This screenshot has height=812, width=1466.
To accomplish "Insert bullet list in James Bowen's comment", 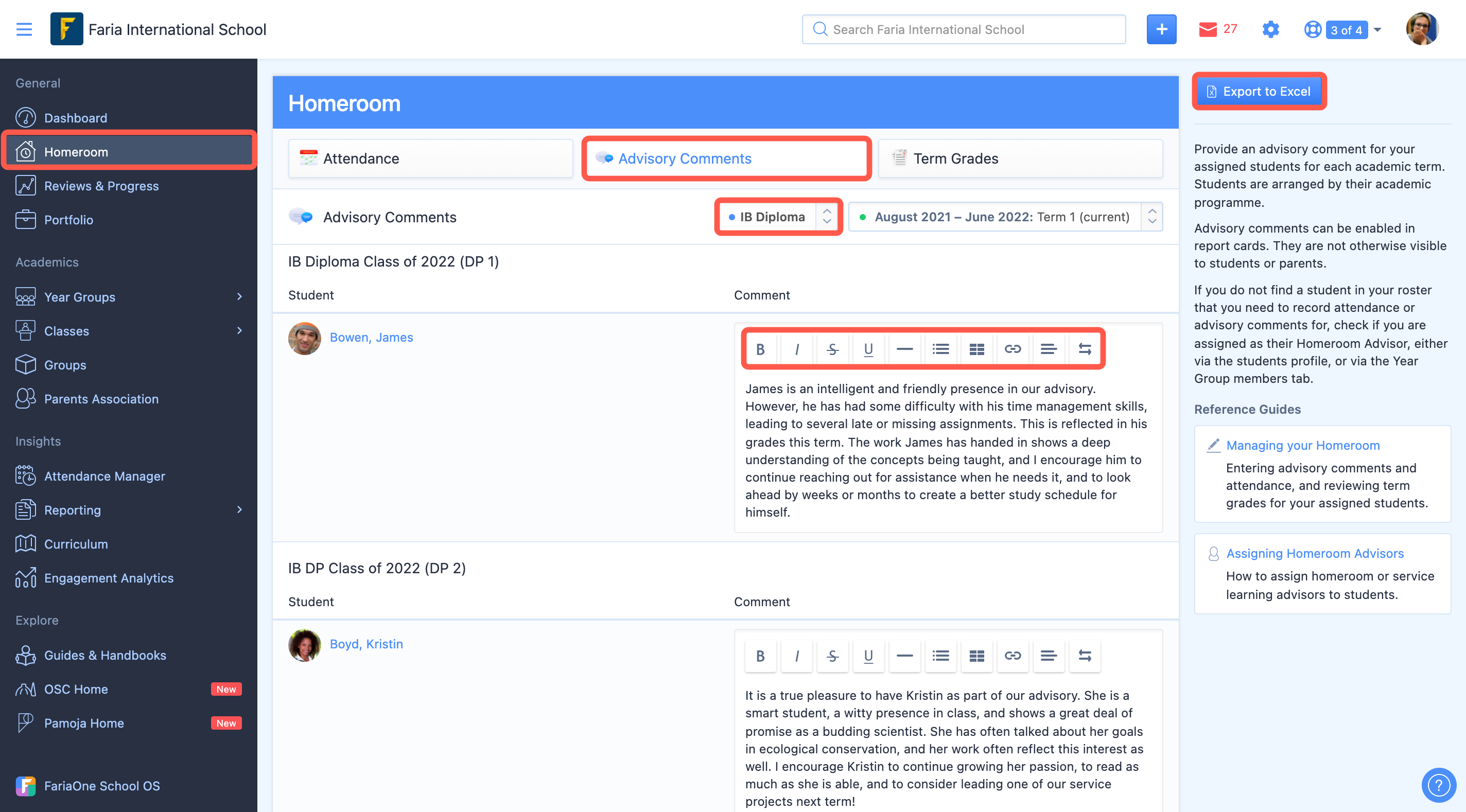I will pos(941,349).
